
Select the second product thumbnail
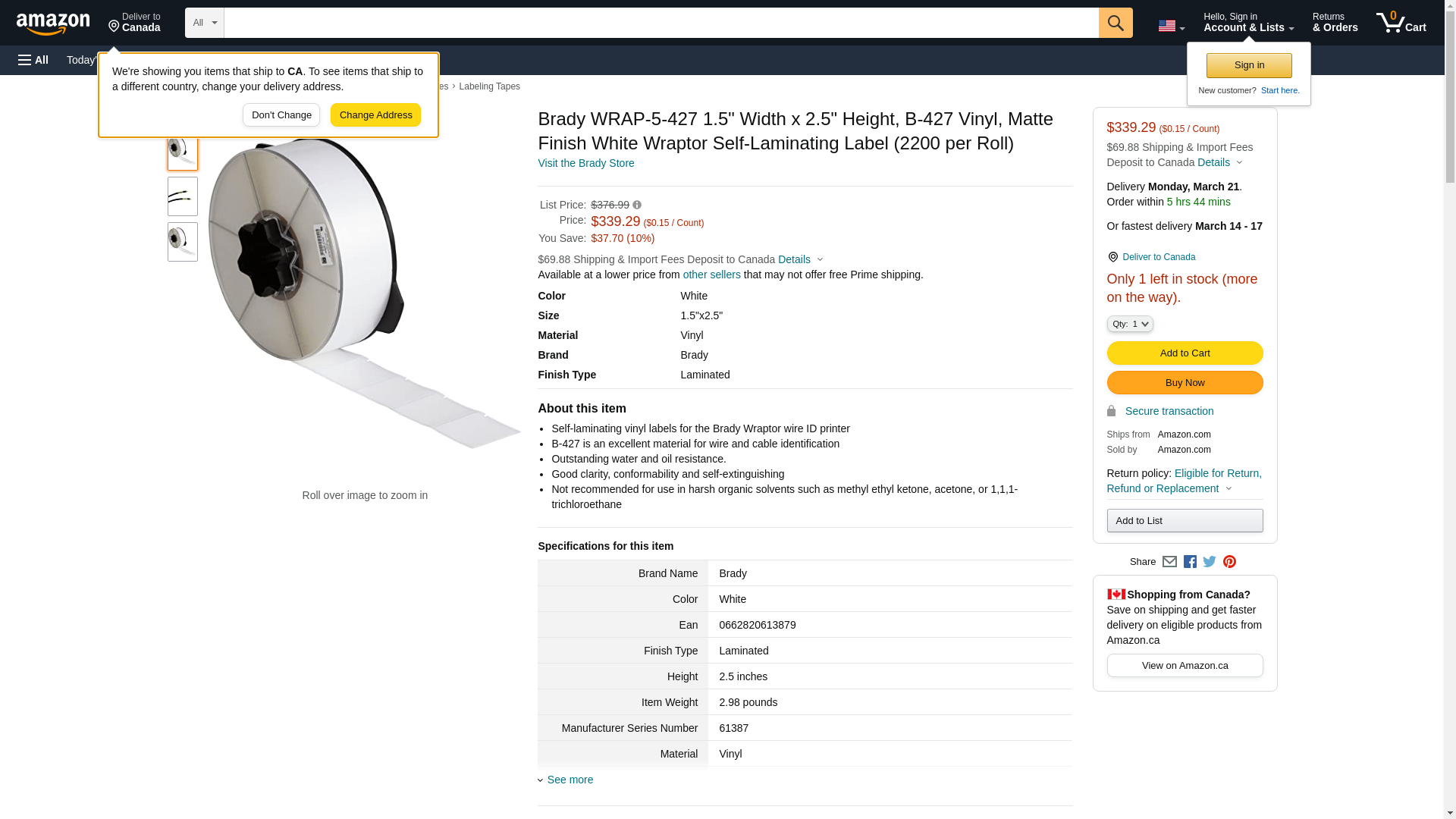click(x=183, y=196)
